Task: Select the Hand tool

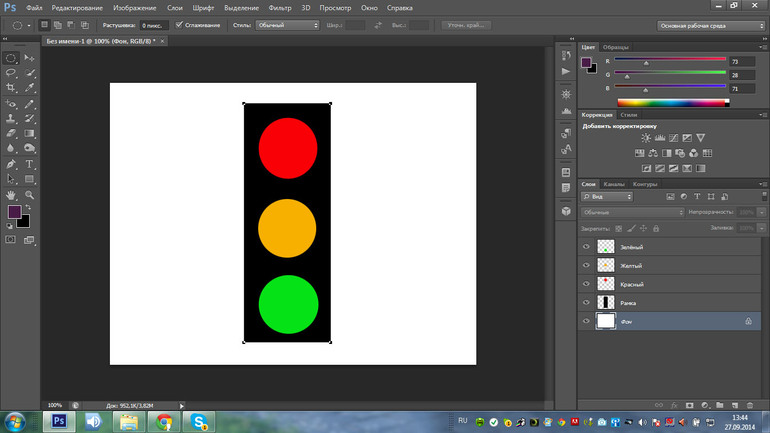Action: 11,194
